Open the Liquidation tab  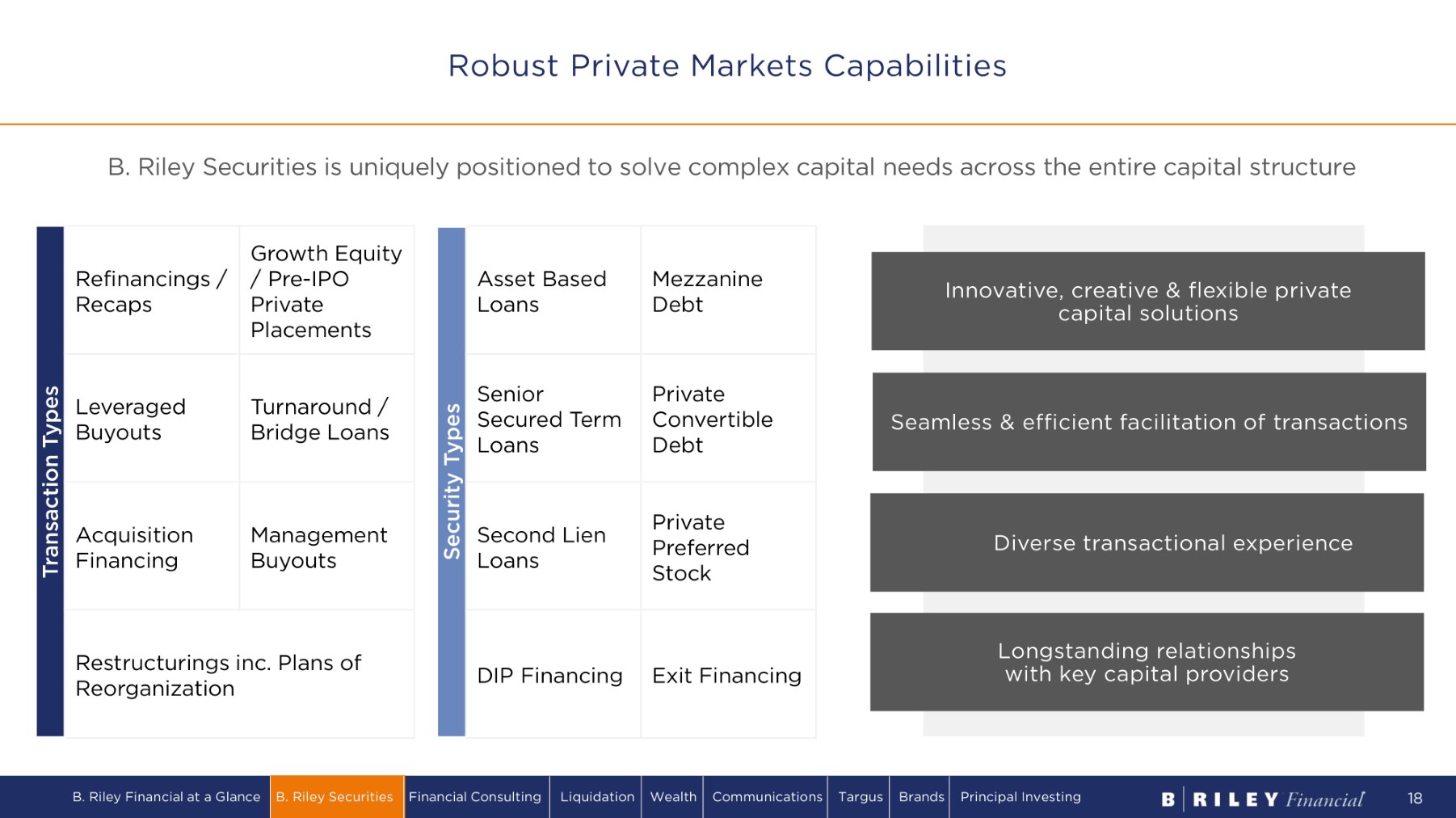coord(597,797)
